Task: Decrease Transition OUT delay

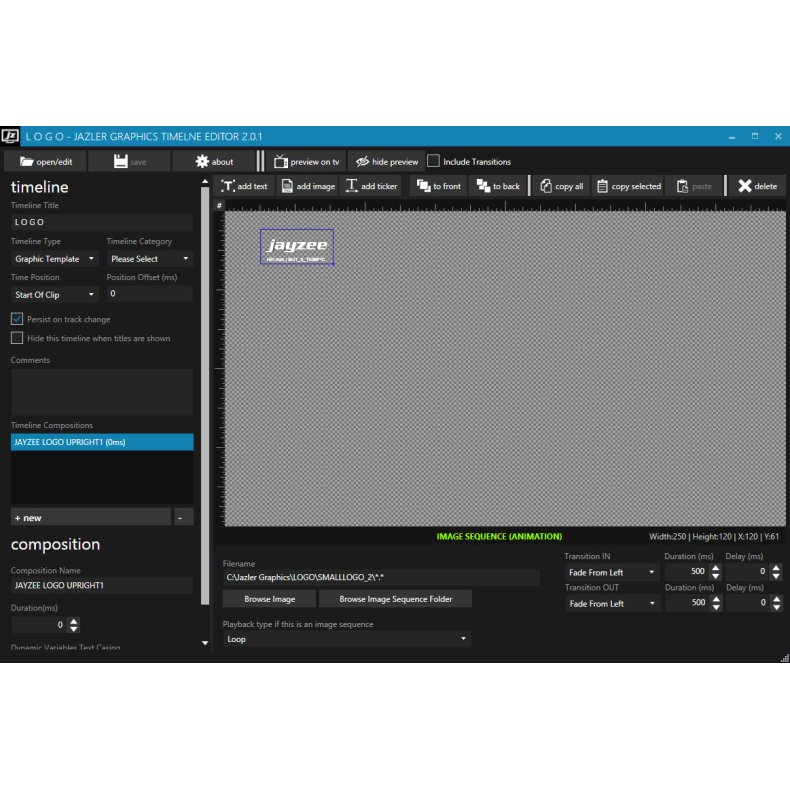Action: point(777,607)
